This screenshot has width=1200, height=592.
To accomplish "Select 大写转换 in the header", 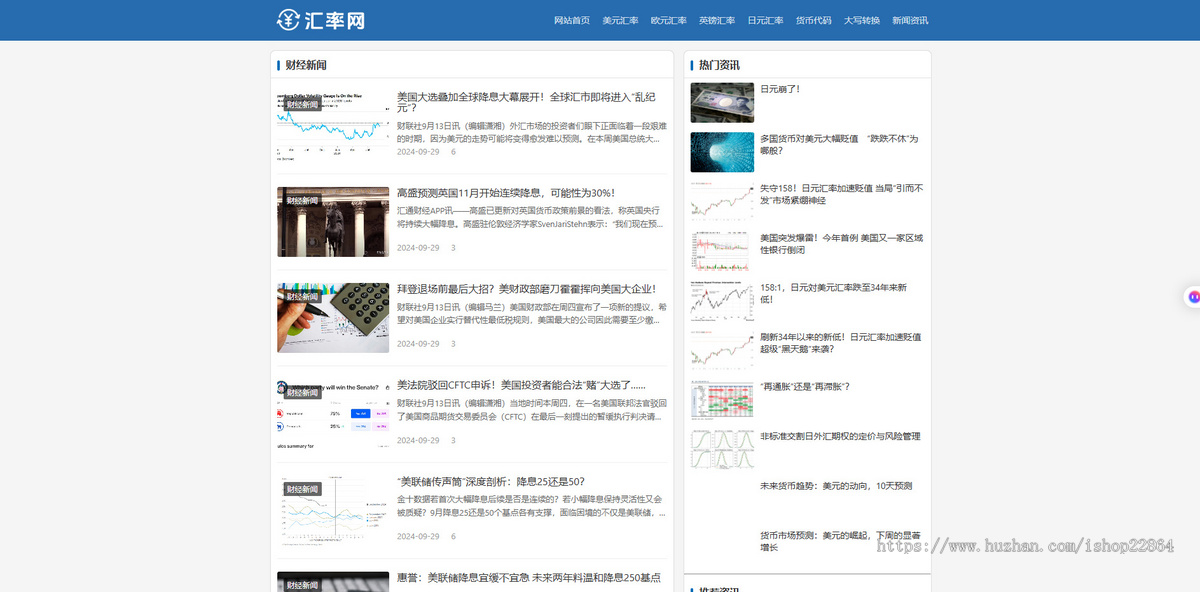I will coord(862,20).
